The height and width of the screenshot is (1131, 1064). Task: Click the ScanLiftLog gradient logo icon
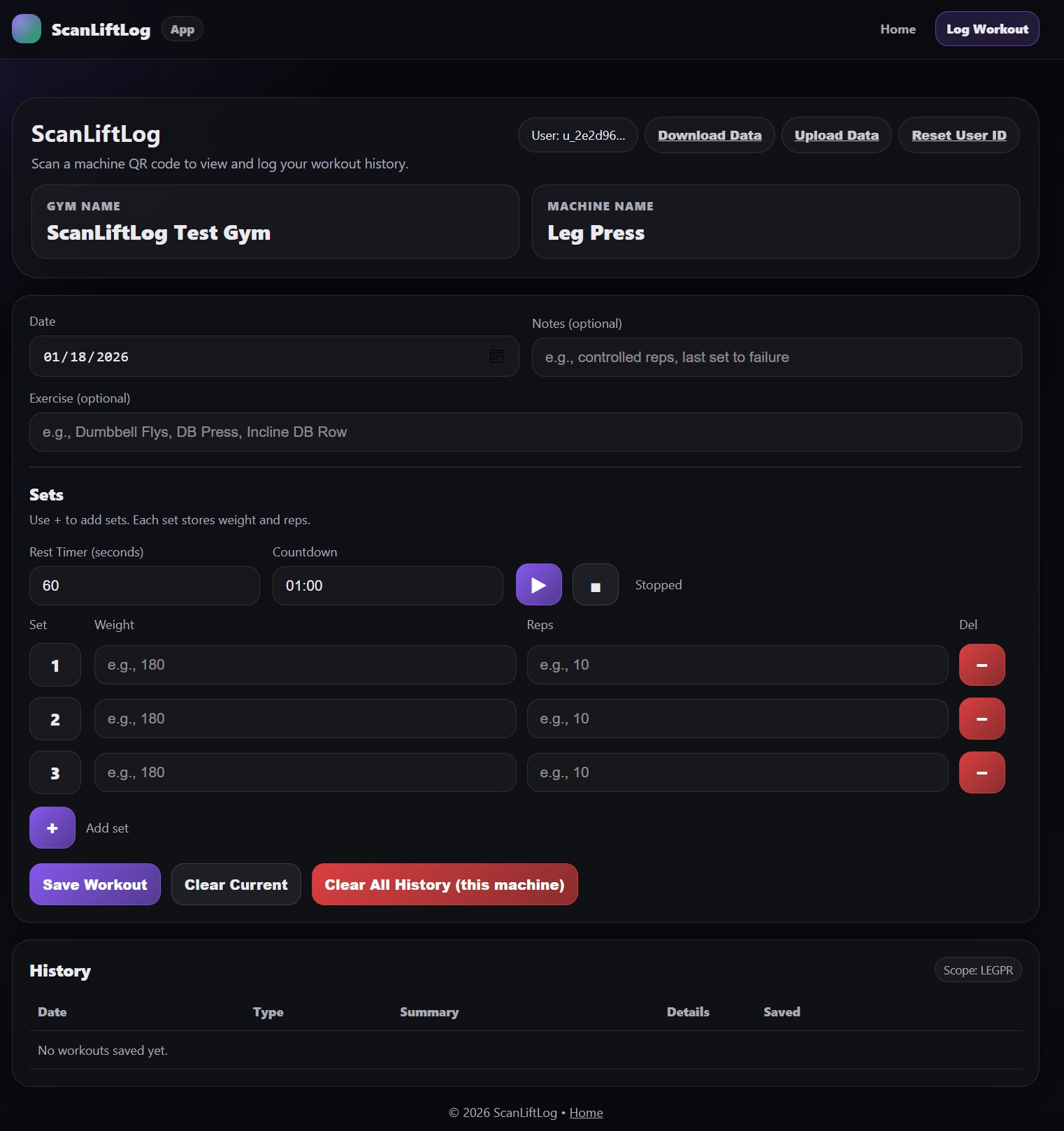tap(27, 29)
